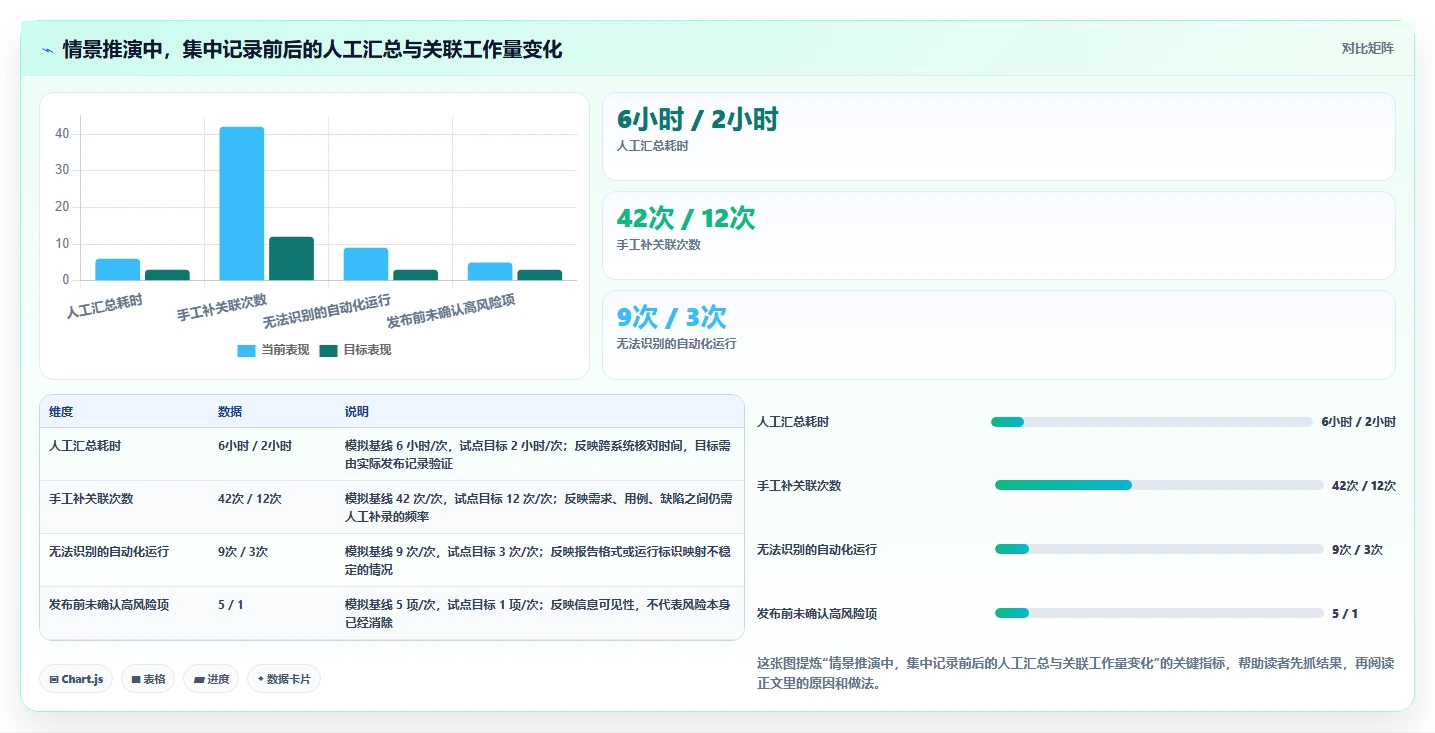Click the dark green 人工汇总耗时 bar
1435x733 pixels.
167,275
